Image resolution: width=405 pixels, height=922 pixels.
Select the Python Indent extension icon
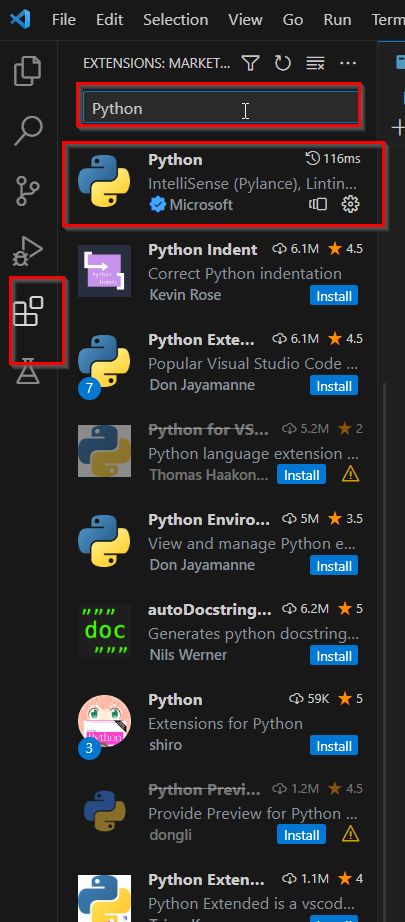point(105,271)
